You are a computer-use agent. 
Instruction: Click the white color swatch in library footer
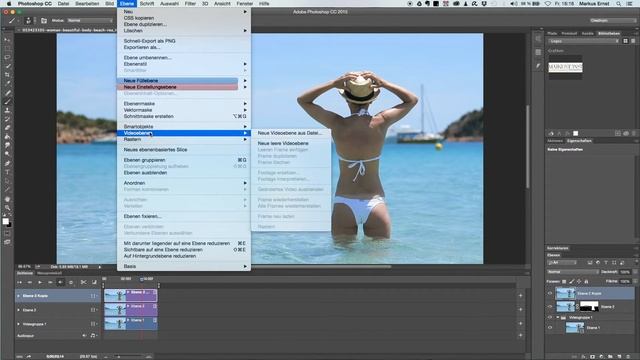[x=576, y=133]
